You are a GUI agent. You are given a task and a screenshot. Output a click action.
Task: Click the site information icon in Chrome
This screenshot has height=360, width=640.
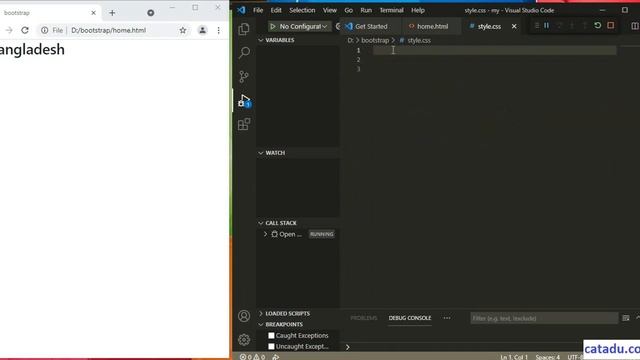click(x=44, y=30)
